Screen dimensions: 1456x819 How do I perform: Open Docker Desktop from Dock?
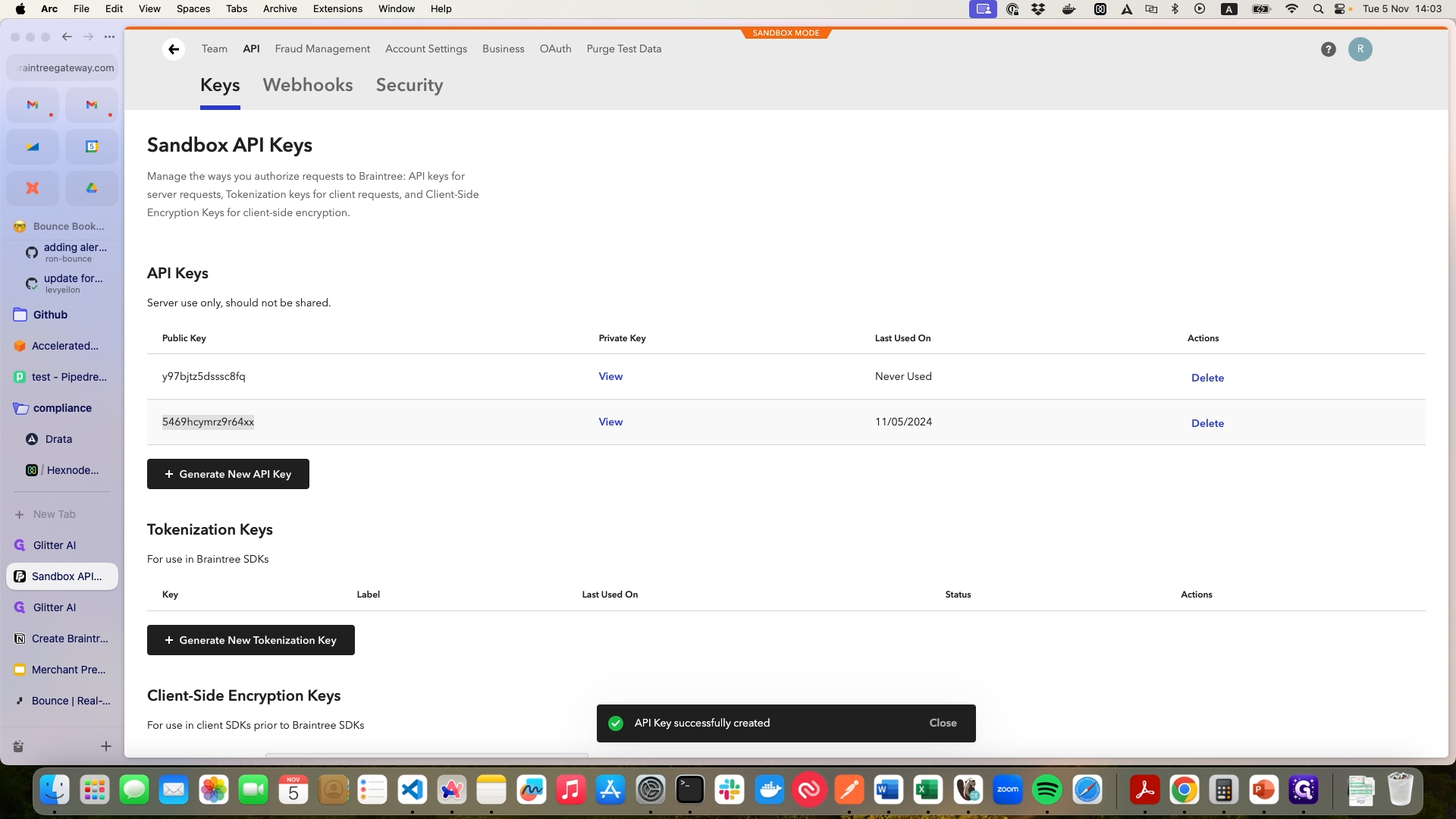770,790
